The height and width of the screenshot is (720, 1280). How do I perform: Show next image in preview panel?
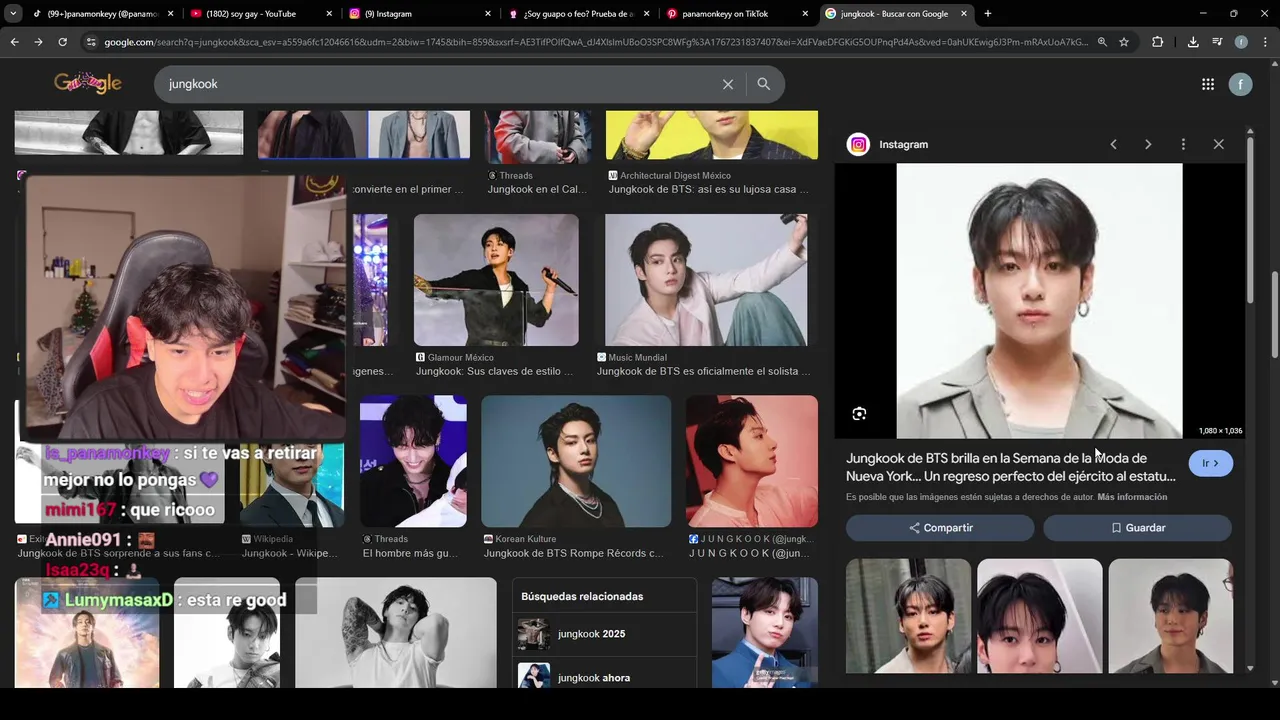[1148, 144]
